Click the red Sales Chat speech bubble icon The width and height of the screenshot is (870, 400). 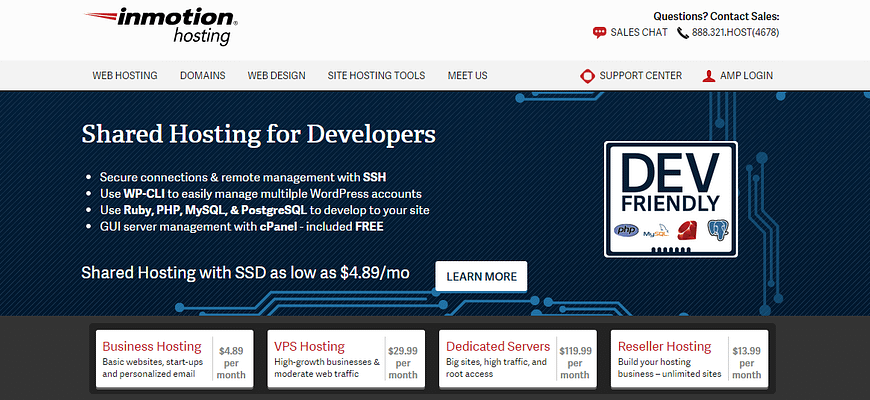[x=599, y=33]
